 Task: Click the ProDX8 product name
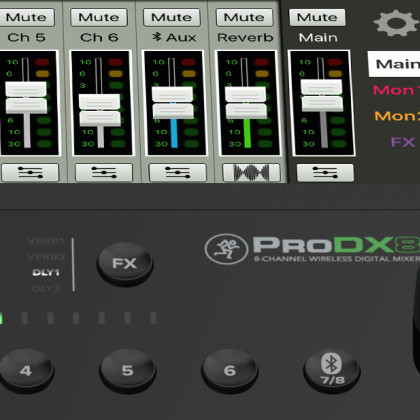[x=336, y=245]
